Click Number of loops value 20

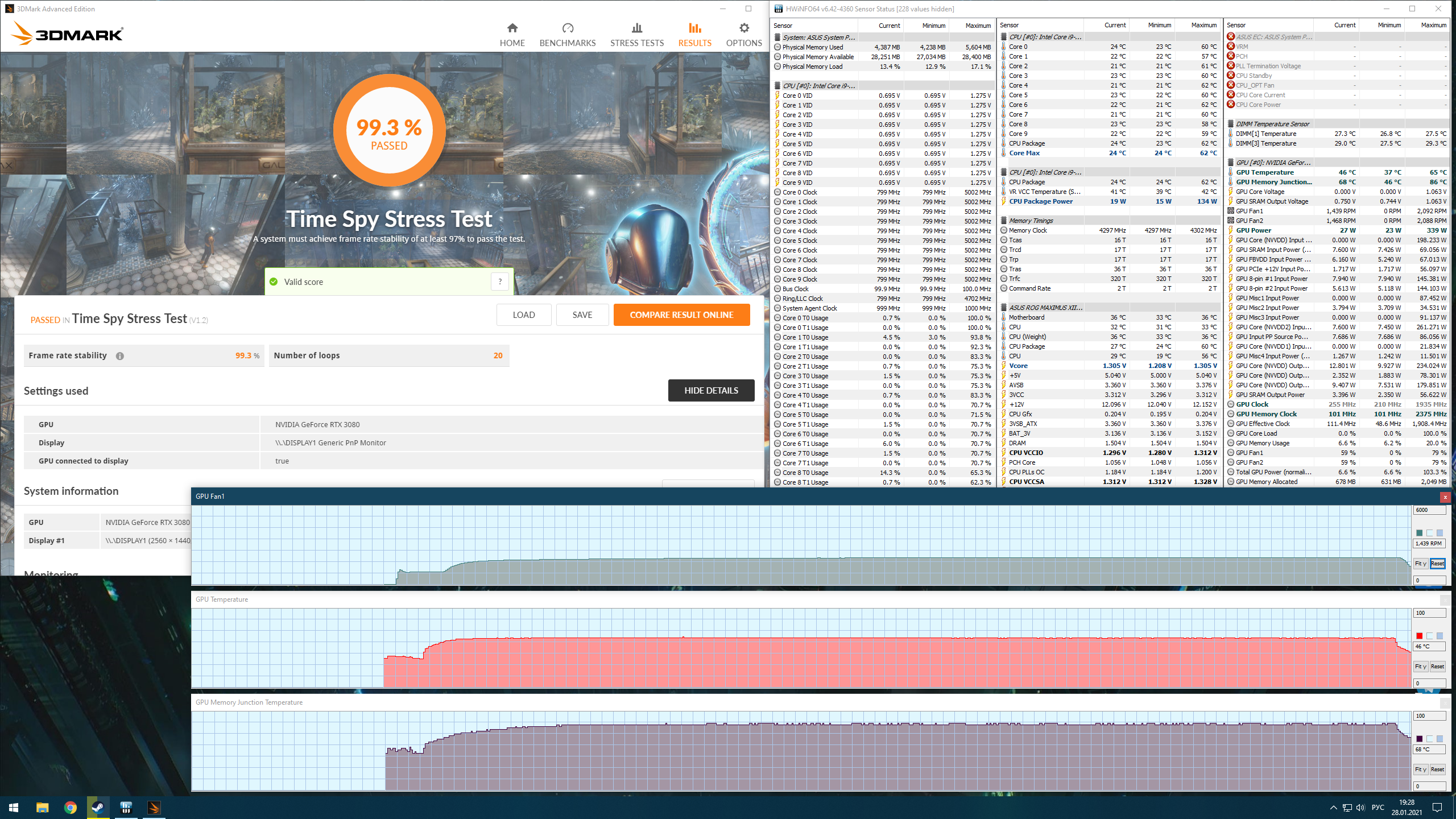point(498,355)
